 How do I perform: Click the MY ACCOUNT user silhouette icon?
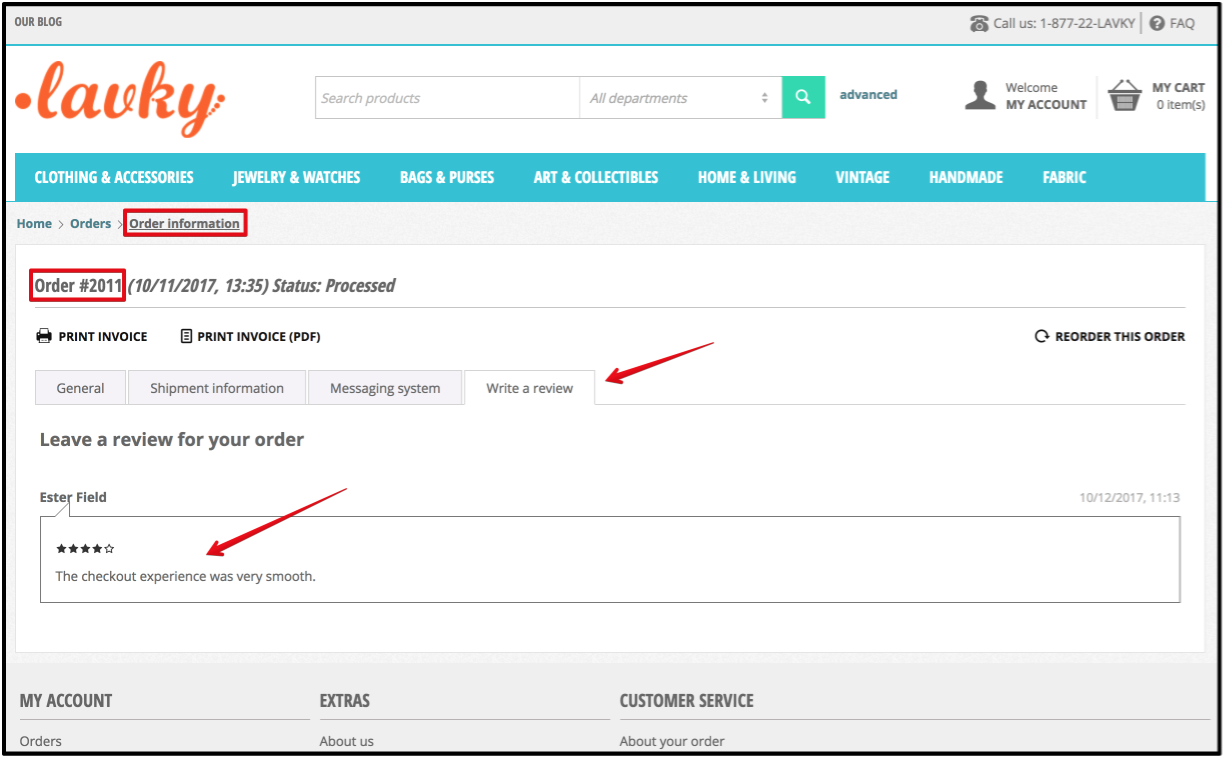980,95
